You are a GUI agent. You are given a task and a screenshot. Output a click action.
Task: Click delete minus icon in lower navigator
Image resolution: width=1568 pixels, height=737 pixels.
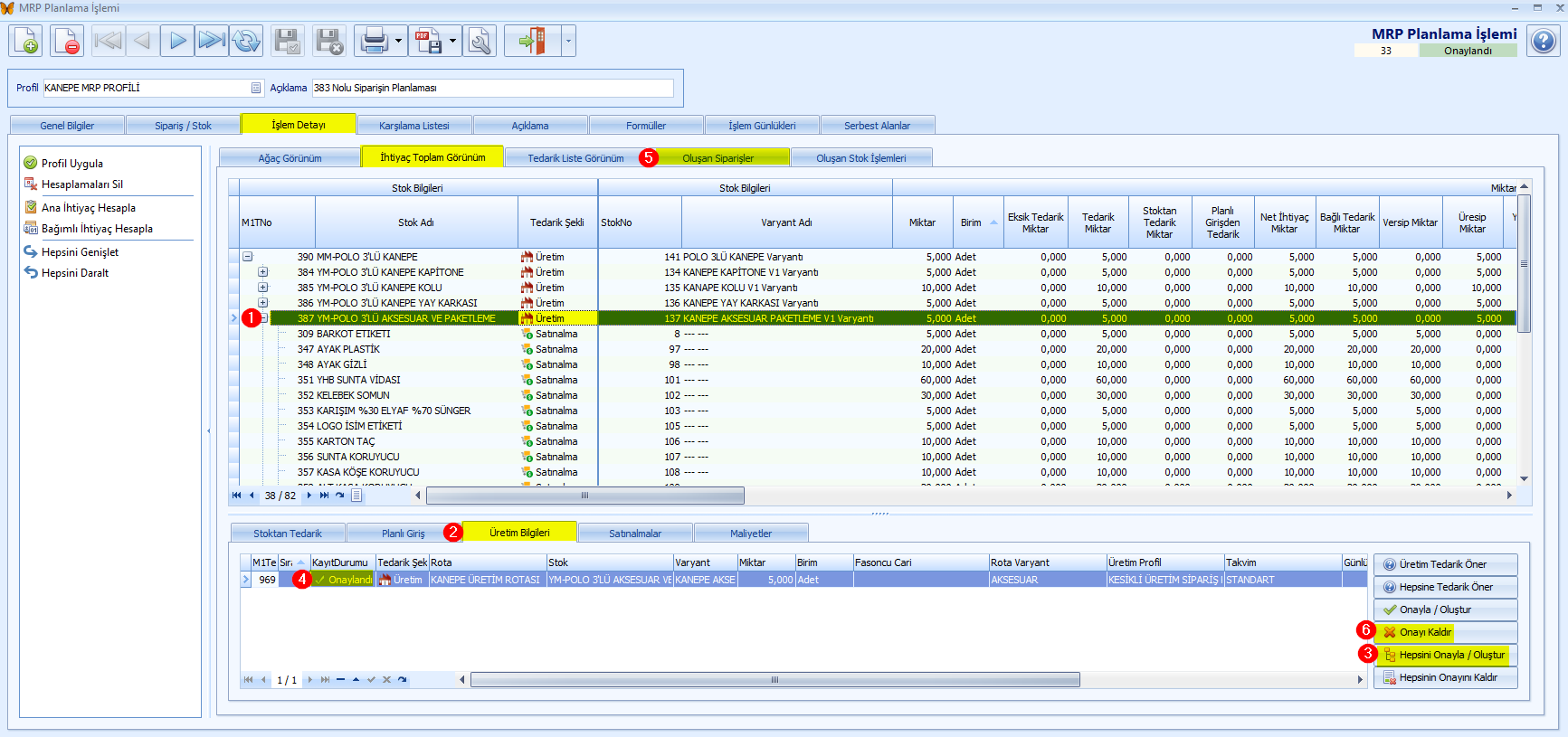pyautogui.click(x=340, y=679)
